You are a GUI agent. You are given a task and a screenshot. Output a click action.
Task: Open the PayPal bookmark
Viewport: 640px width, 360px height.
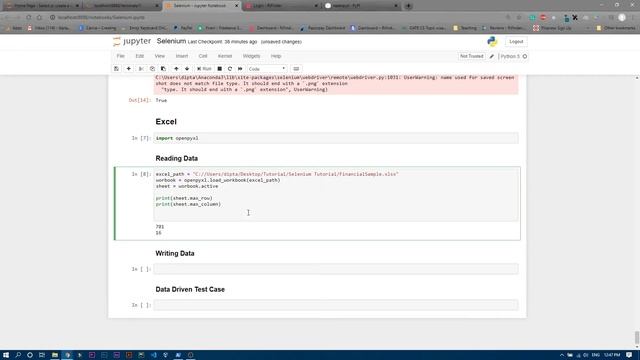(x=183, y=28)
